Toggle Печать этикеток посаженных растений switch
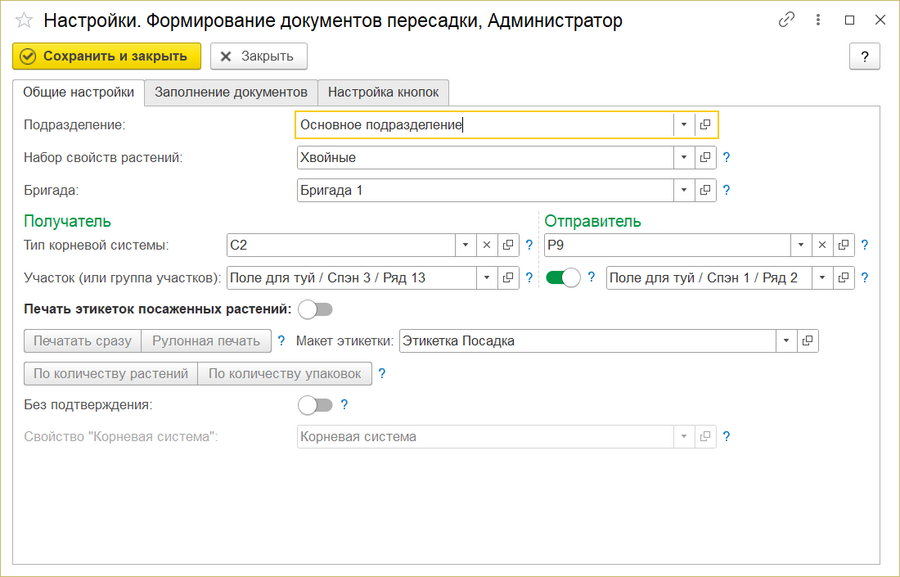This screenshot has width=900, height=577. [x=315, y=310]
